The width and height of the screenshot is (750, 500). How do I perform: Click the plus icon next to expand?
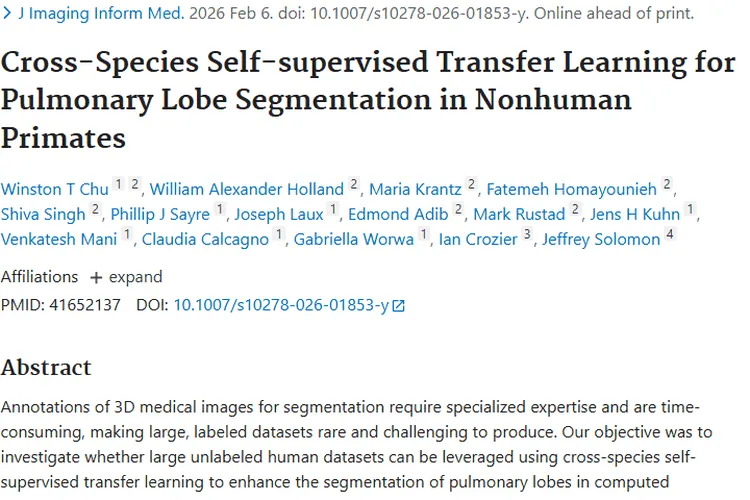coord(96,277)
